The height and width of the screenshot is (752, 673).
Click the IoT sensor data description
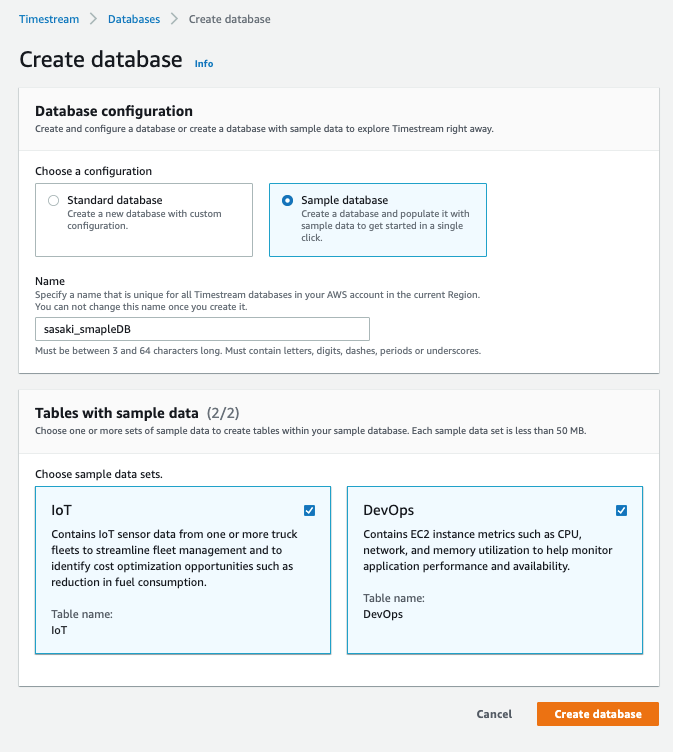point(174,558)
